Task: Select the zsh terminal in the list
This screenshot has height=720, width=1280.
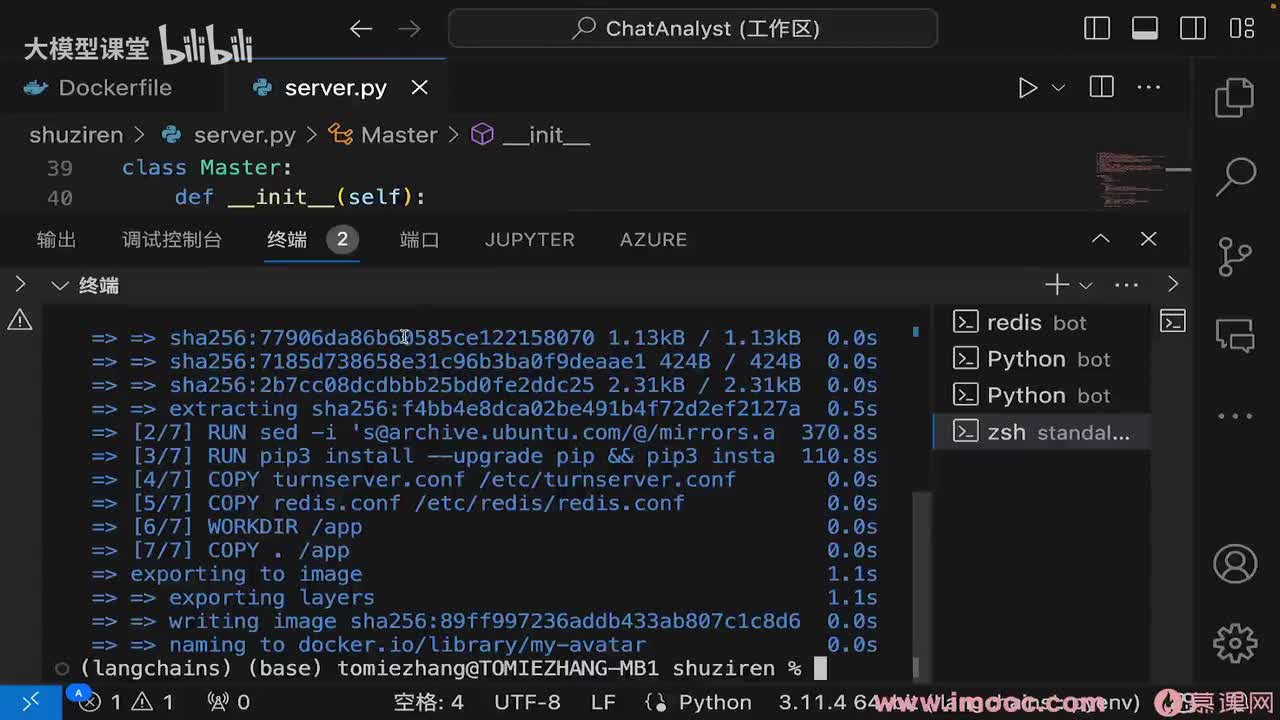Action: (x=1041, y=432)
